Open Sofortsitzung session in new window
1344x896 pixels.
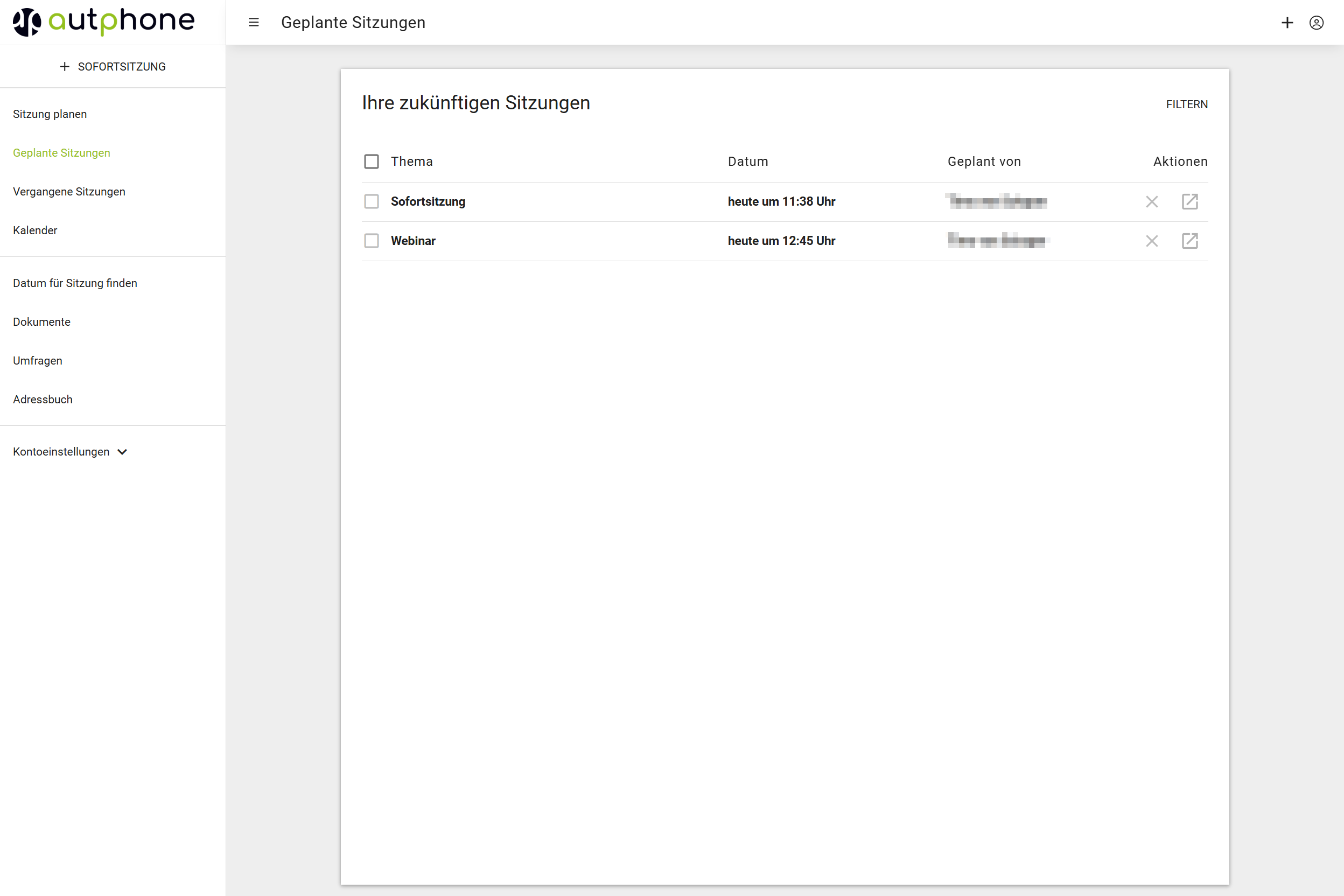[x=1189, y=202]
